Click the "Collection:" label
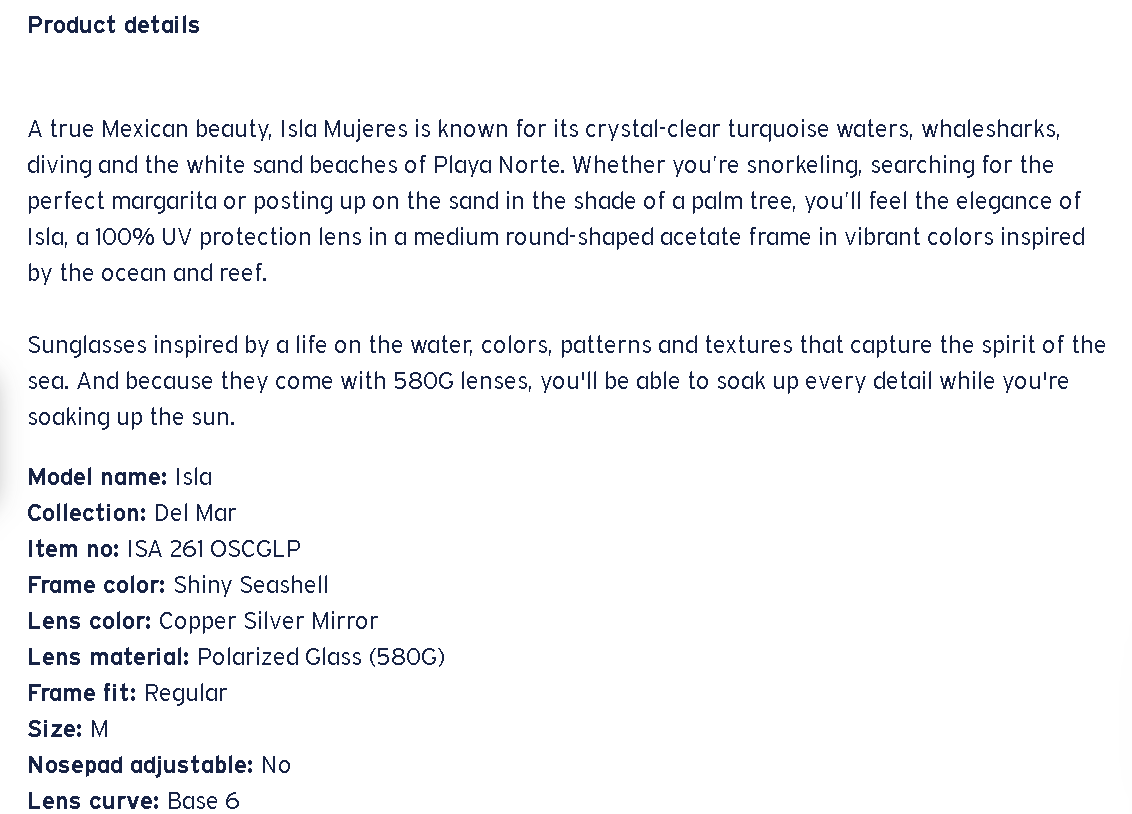 point(87,513)
